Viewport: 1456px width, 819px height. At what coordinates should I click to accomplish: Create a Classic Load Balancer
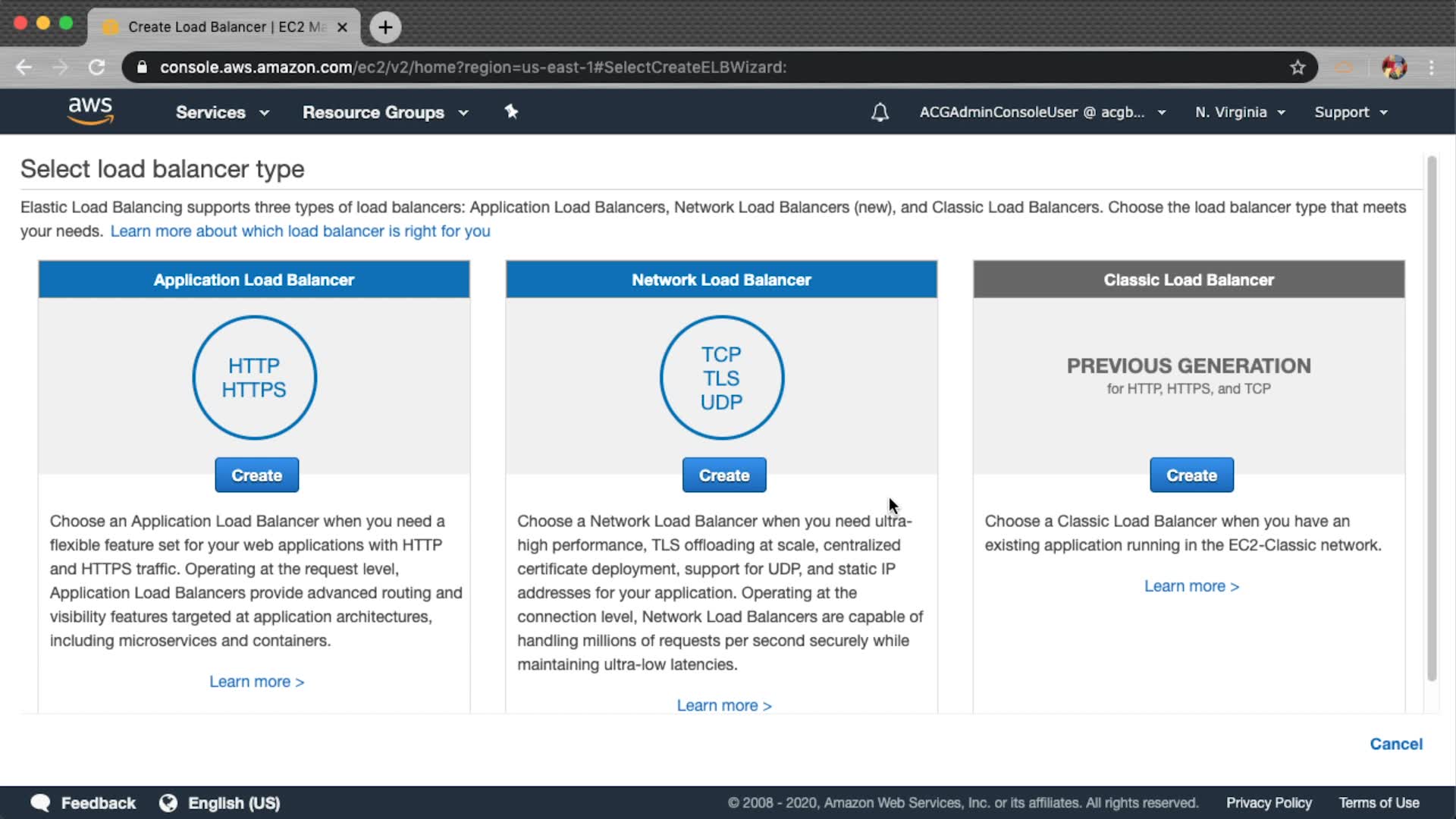coord(1191,475)
